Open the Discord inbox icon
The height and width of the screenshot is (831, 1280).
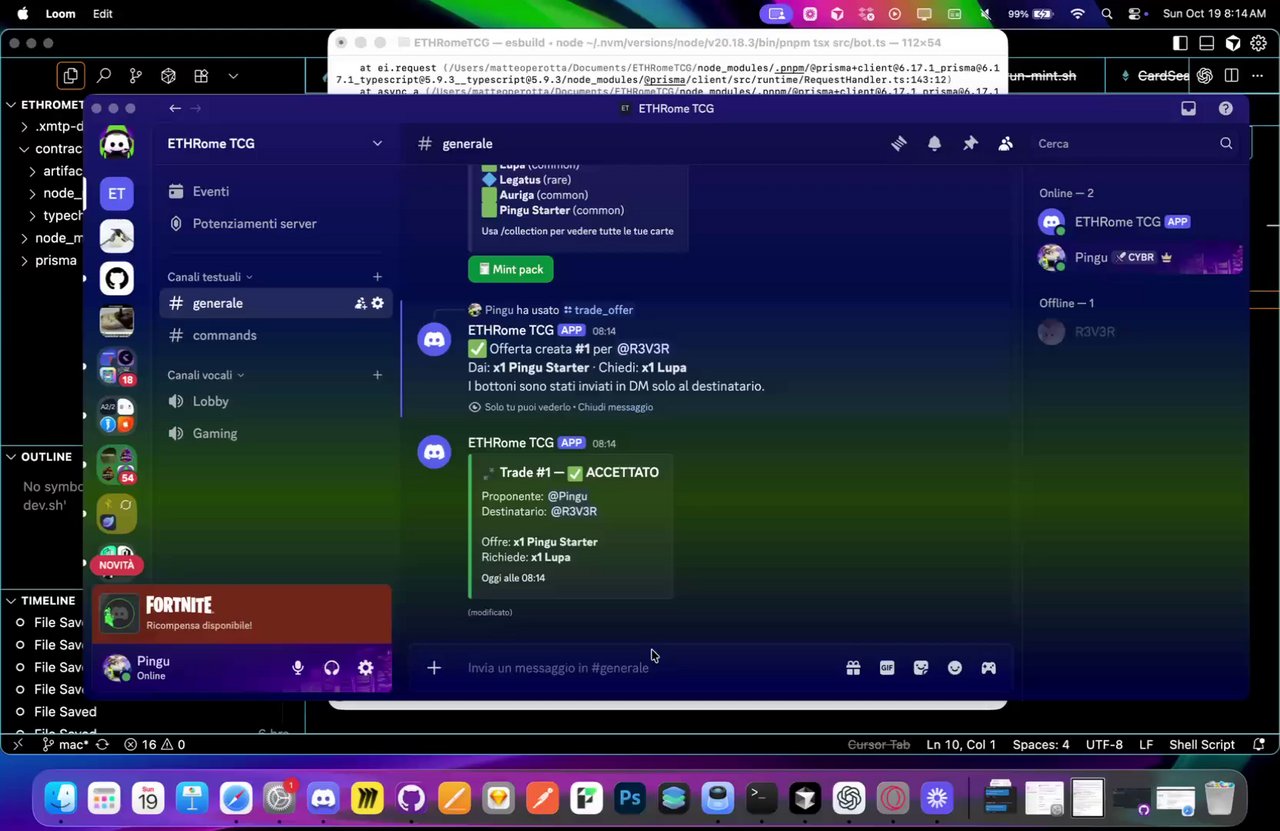tap(1189, 108)
